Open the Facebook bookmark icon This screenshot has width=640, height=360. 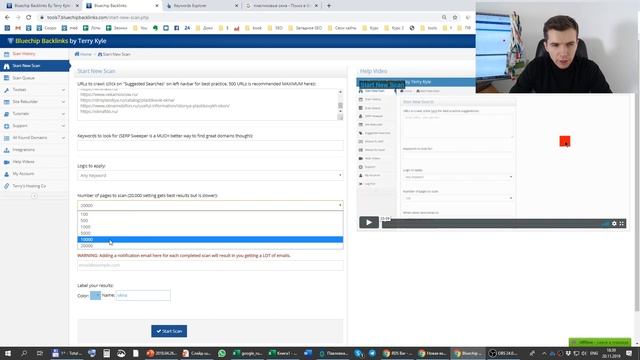click(x=177, y=28)
